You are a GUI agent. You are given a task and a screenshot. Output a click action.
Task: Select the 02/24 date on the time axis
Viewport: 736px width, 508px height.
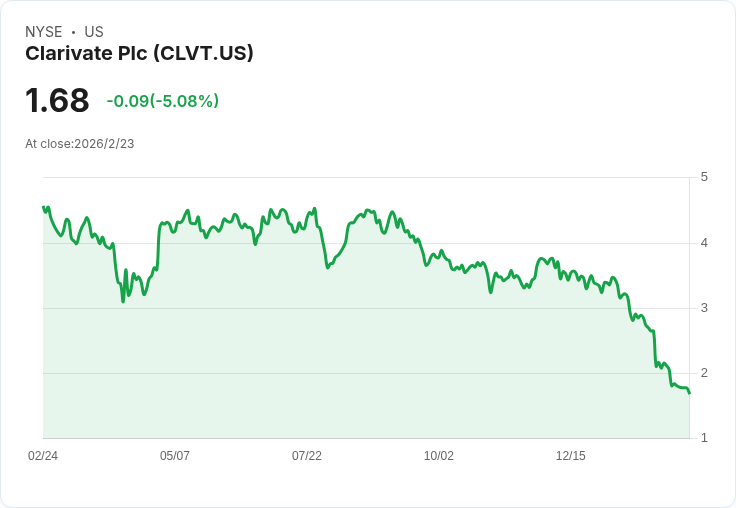pyautogui.click(x=43, y=456)
